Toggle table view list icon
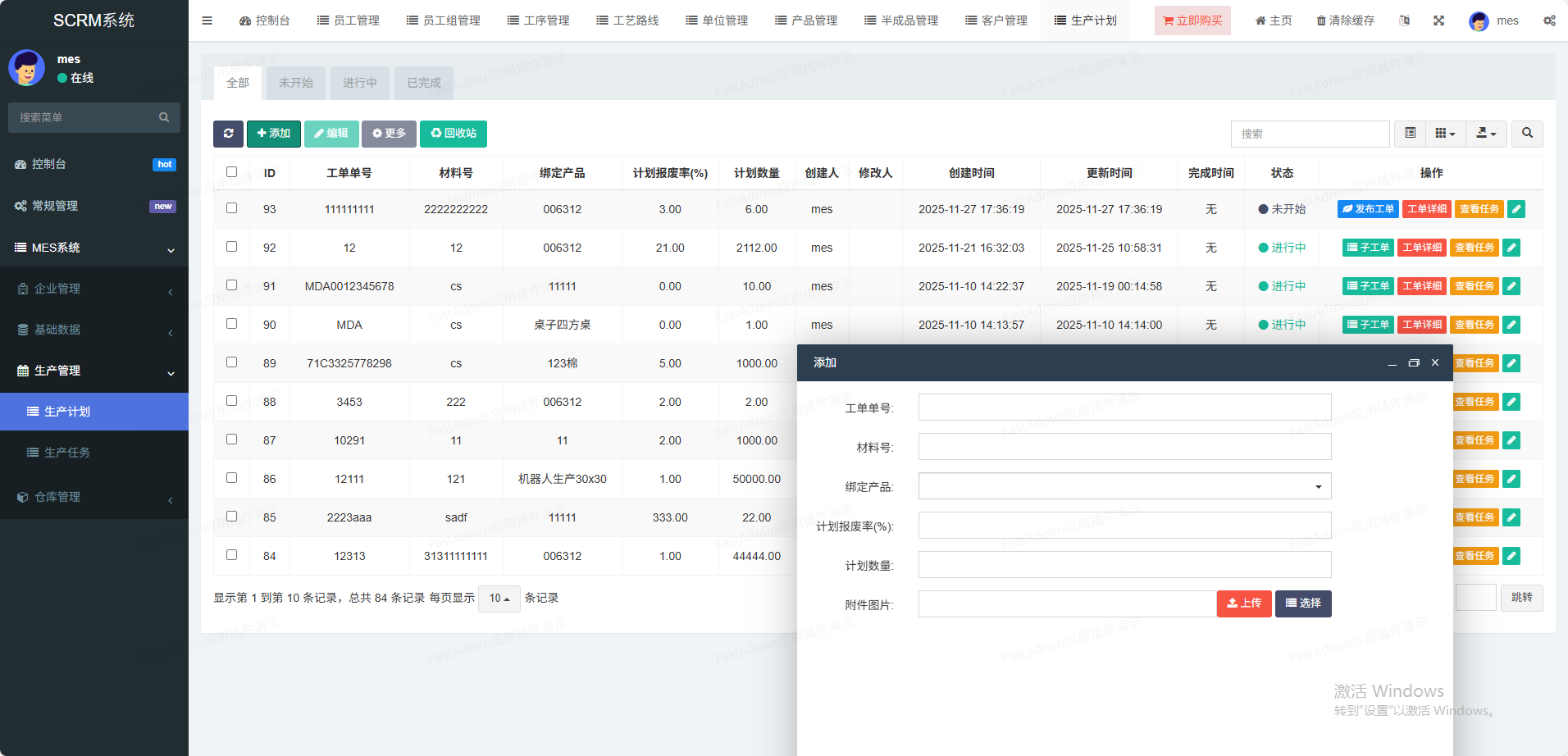This screenshot has width=1568, height=756. (1411, 134)
